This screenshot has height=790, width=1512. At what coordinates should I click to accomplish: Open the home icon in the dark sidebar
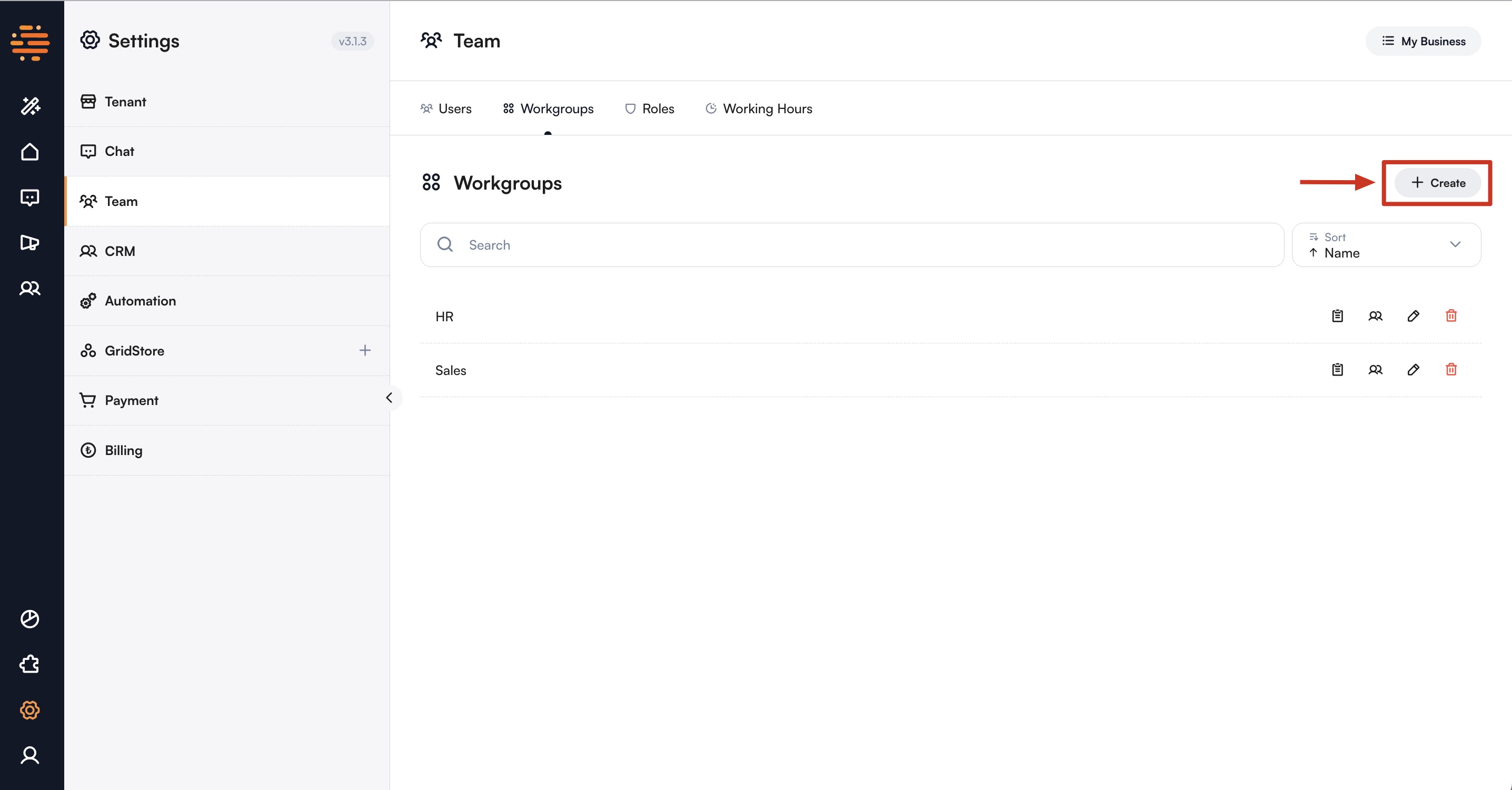(x=30, y=152)
